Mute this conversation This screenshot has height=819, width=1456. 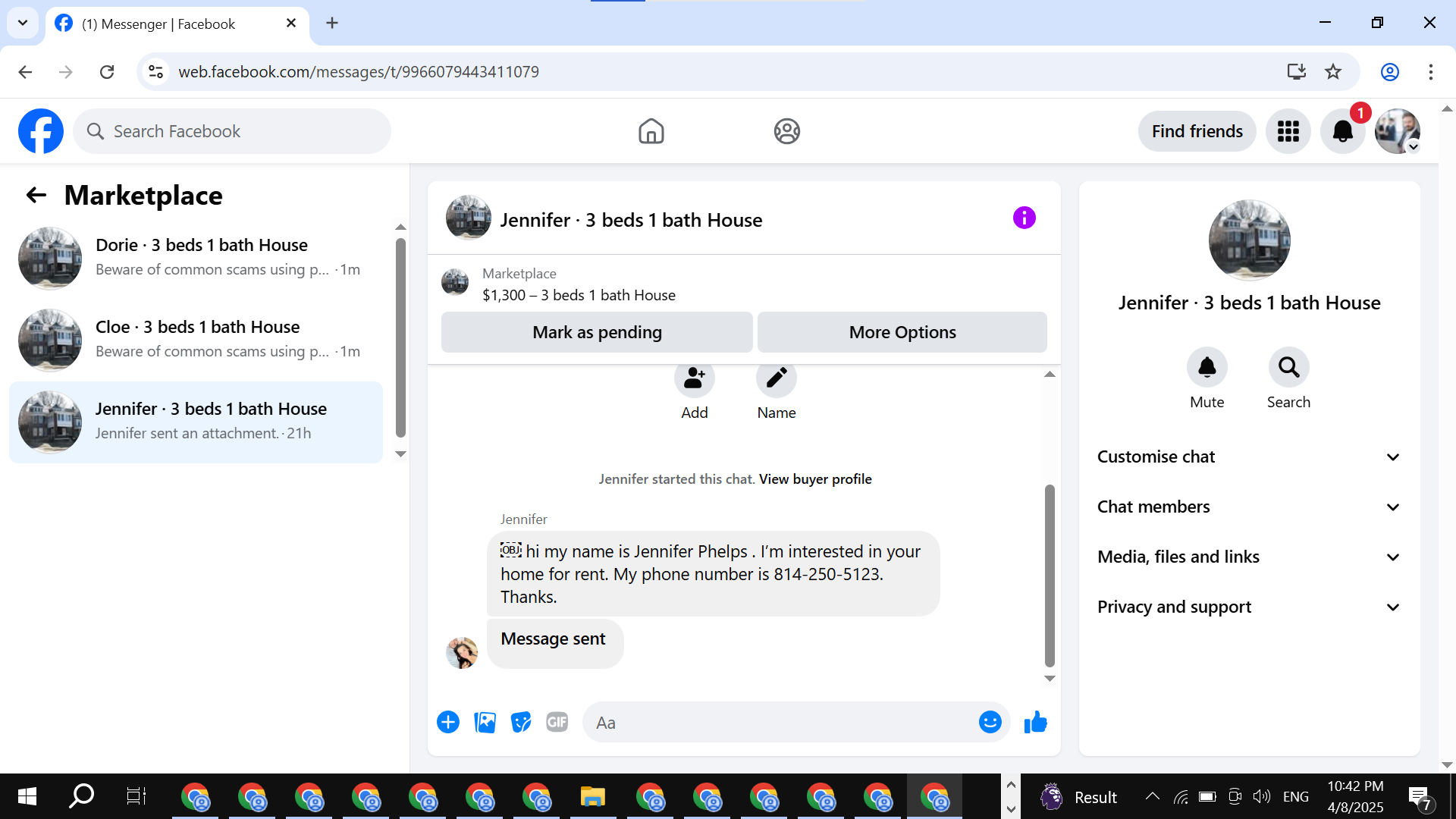click(1207, 368)
